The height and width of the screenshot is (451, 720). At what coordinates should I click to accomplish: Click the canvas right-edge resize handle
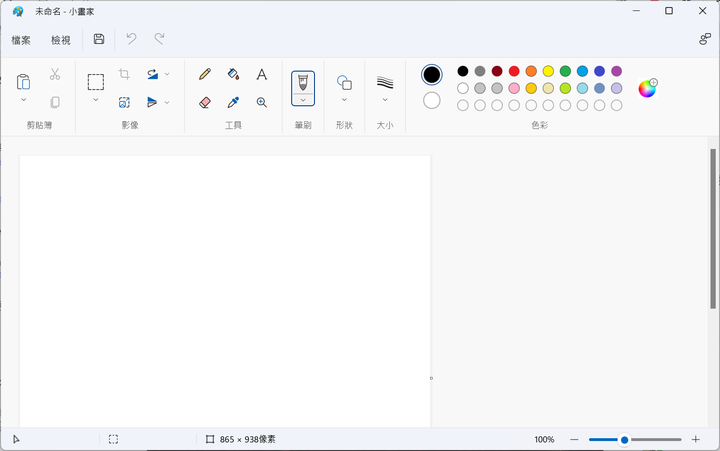431,378
